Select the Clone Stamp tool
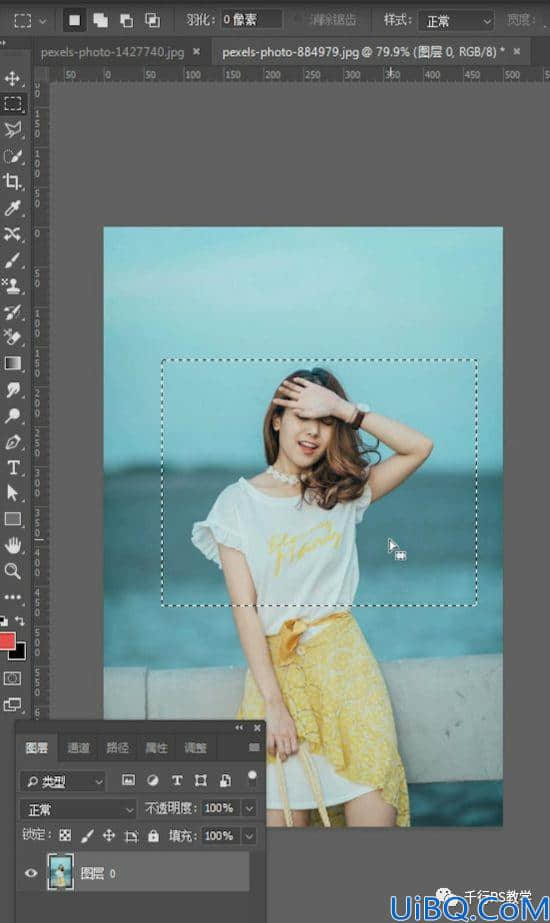 tap(12, 285)
